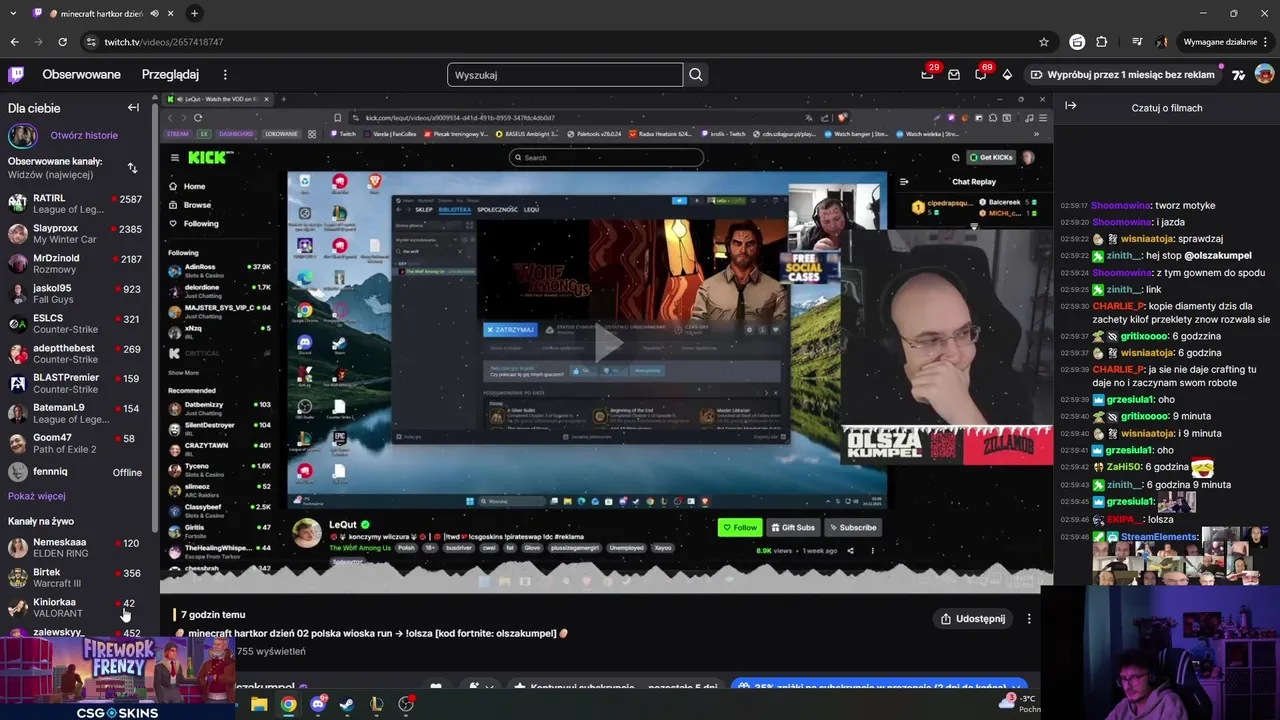1280x720 pixels.
Task: Switch to the Obserwowane tab
Action: click(81, 74)
